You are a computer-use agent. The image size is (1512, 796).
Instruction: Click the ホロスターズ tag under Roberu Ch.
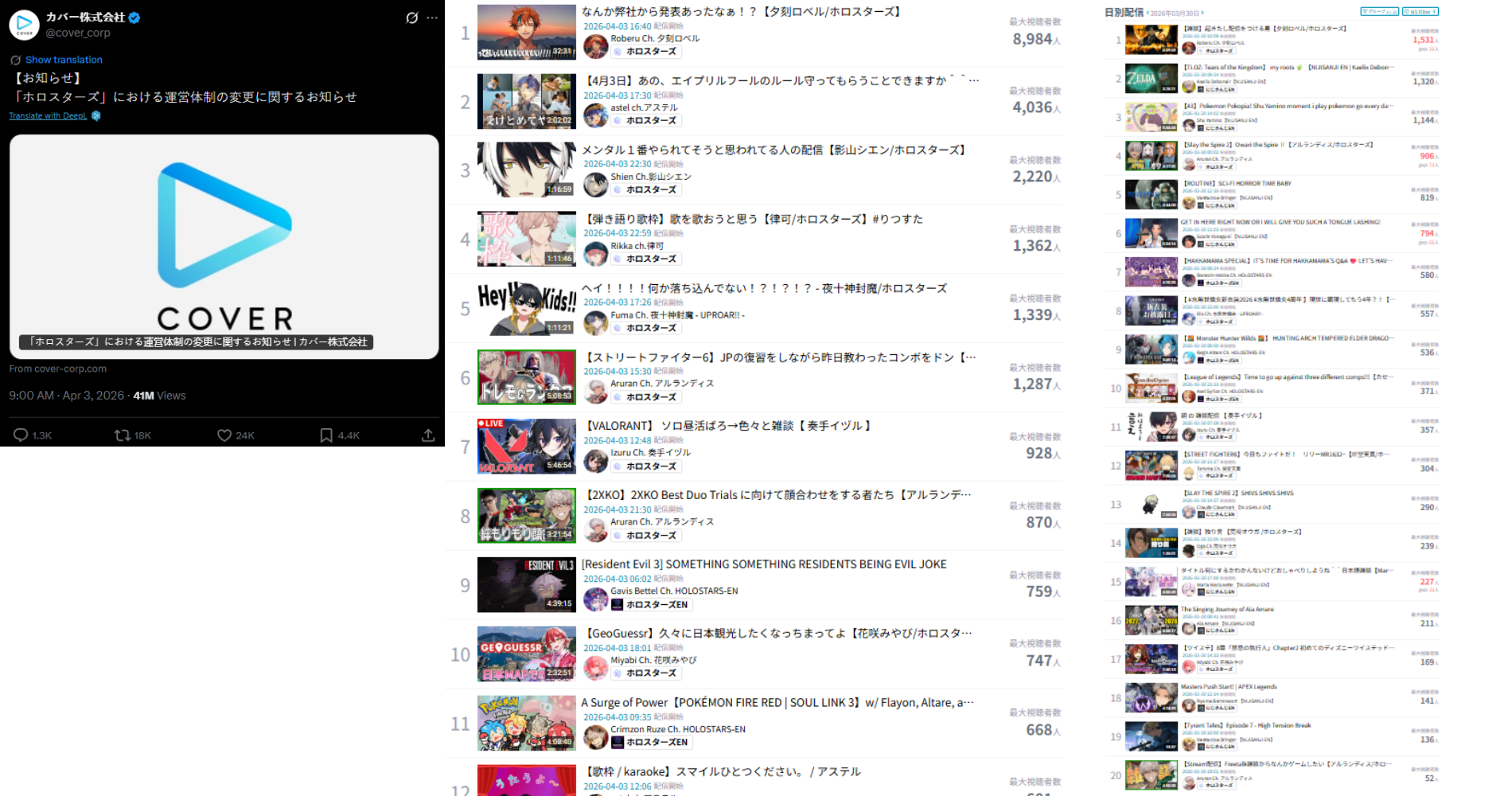[646, 52]
